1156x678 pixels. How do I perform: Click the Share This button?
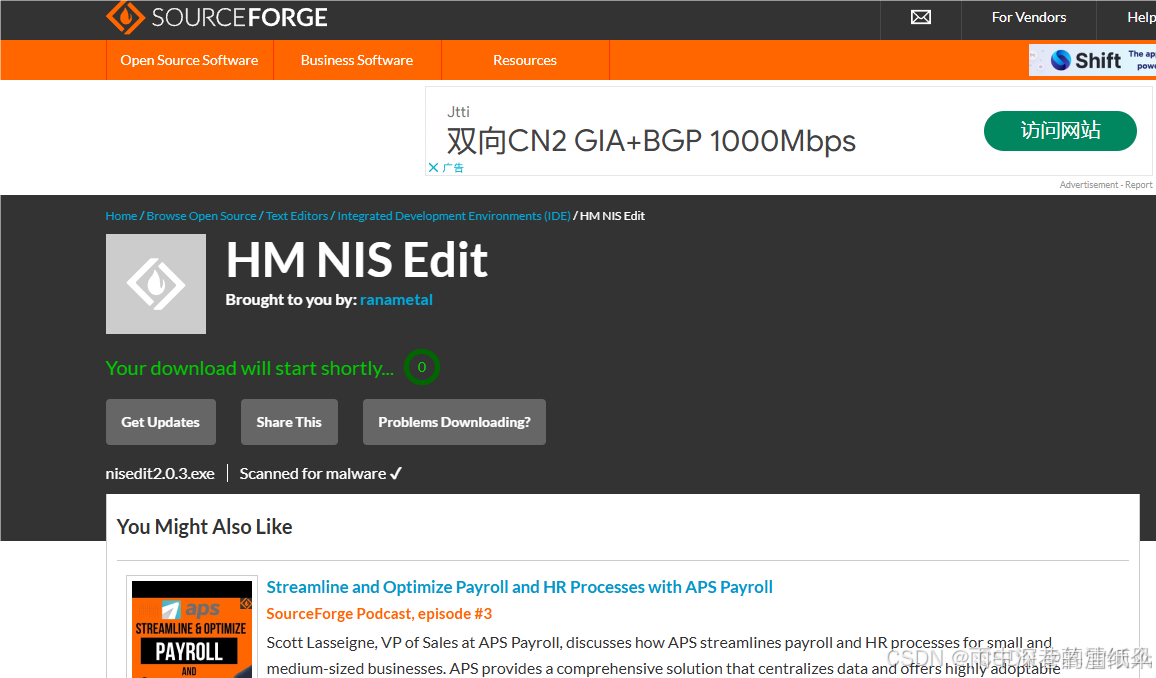289,422
